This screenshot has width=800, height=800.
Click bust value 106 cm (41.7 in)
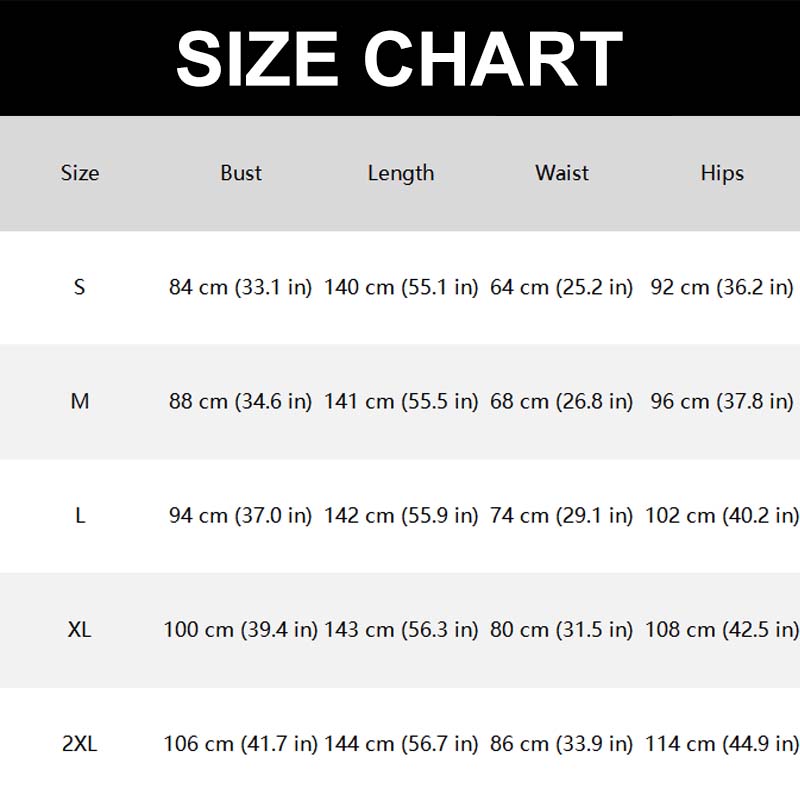click(x=241, y=744)
